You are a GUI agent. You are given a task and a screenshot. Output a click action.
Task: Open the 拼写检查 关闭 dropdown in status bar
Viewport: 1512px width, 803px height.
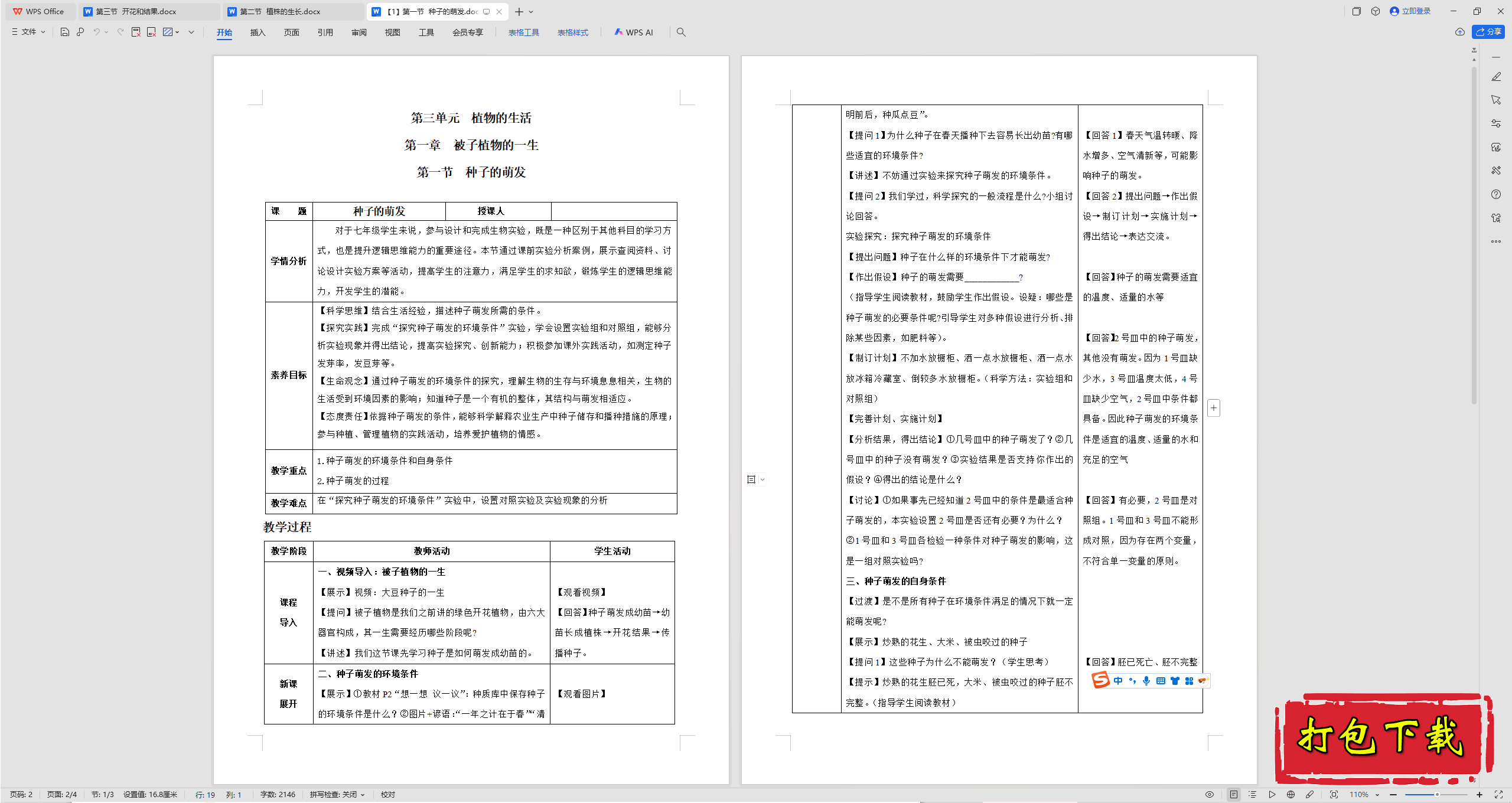[337, 795]
